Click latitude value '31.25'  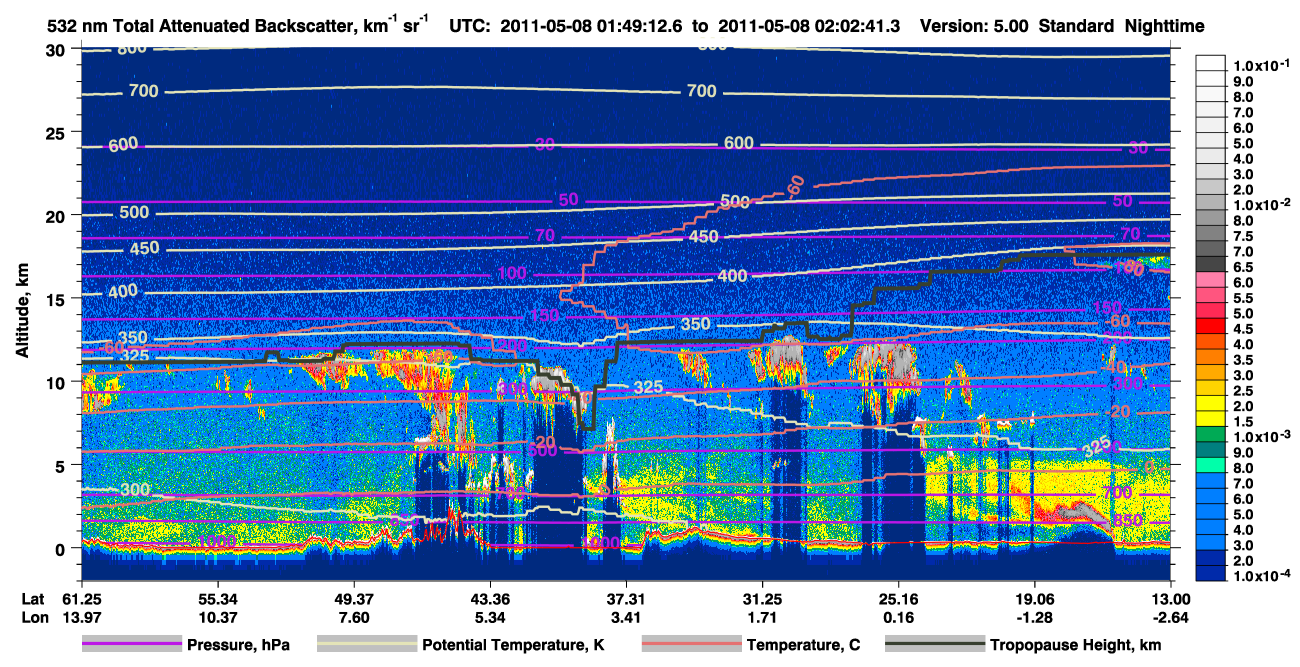[762, 598]
